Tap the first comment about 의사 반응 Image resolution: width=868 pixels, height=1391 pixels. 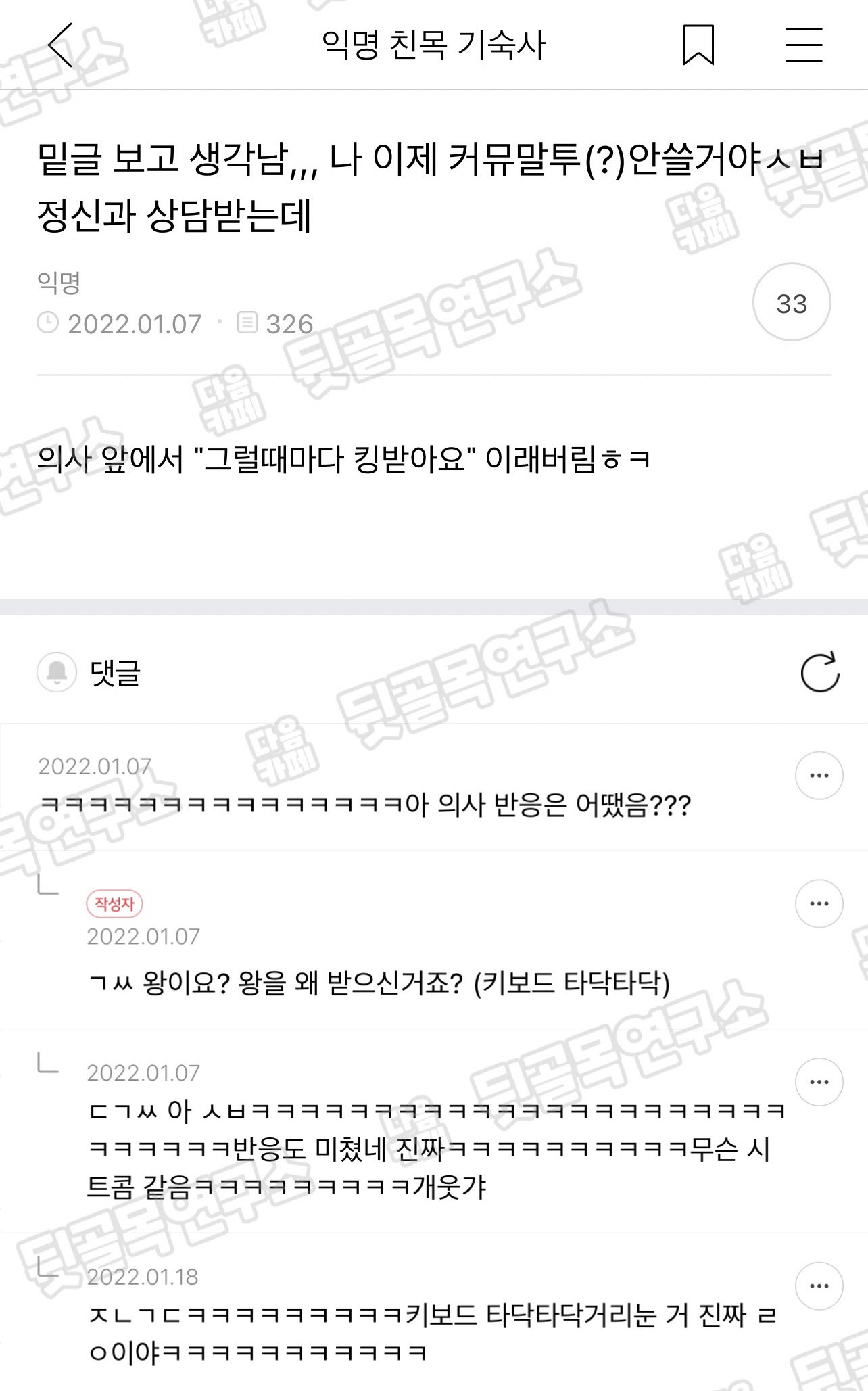pos(366,805)
